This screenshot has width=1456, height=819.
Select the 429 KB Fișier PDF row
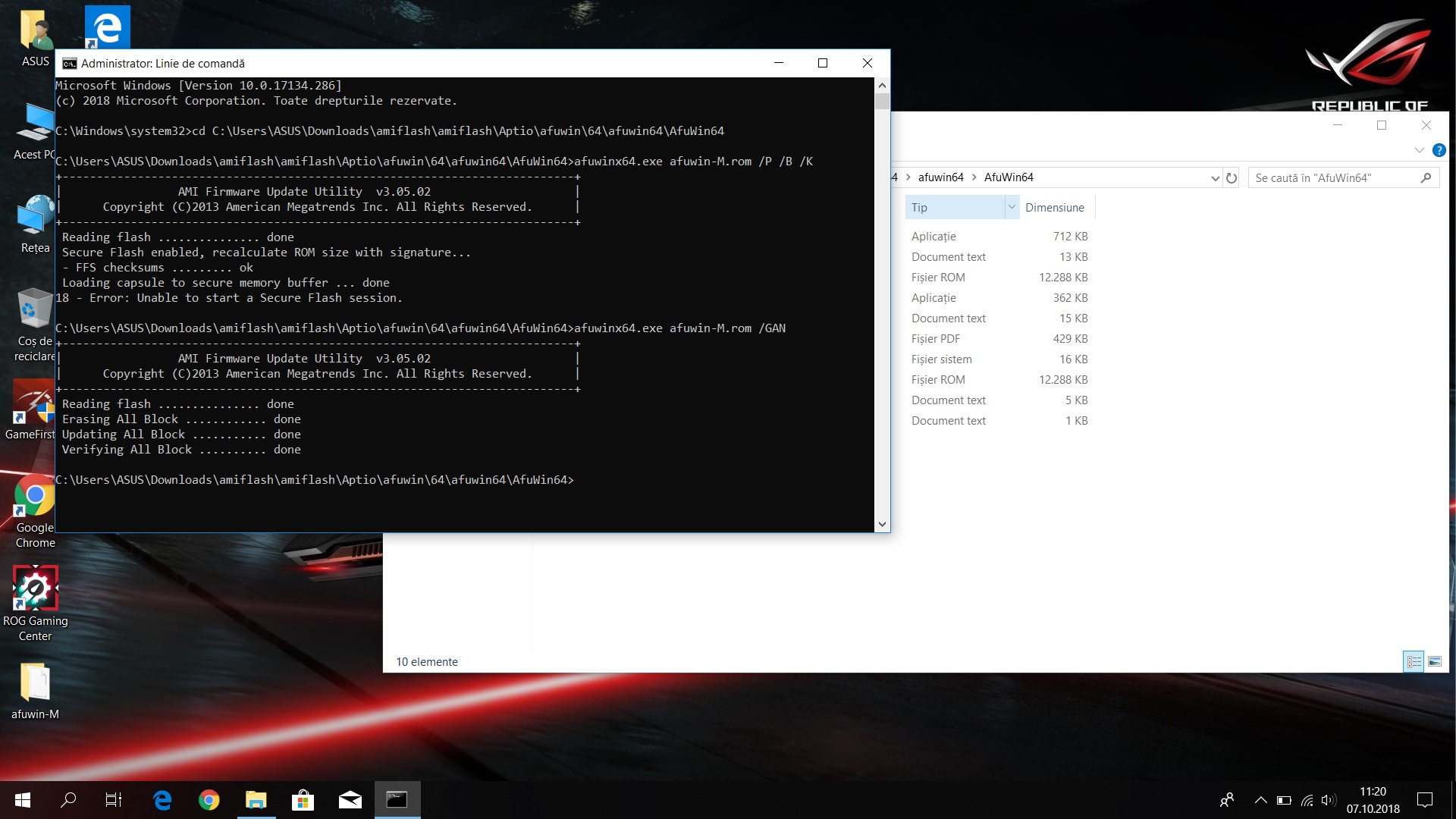pos(999,339)
